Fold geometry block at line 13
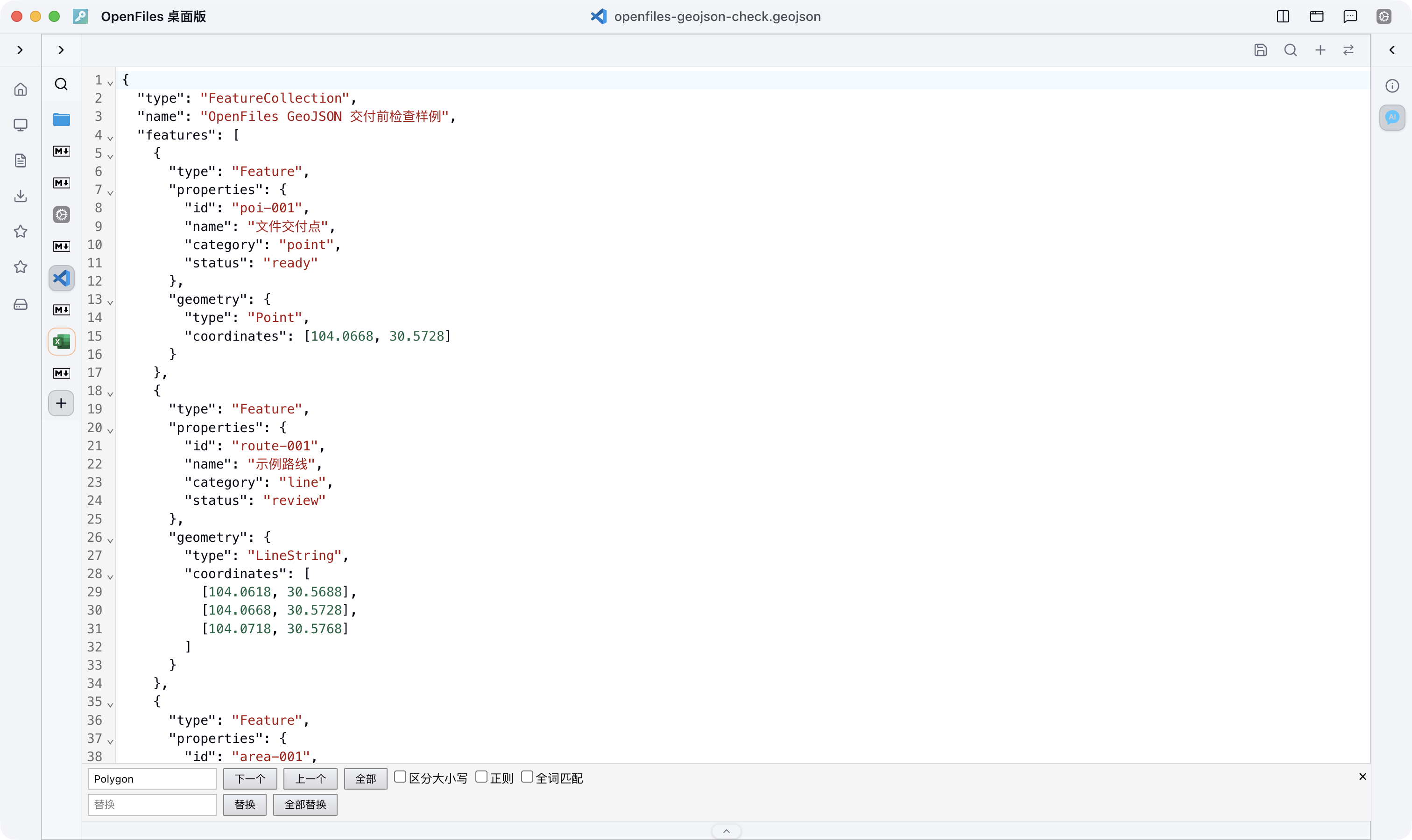 point(111,303)
